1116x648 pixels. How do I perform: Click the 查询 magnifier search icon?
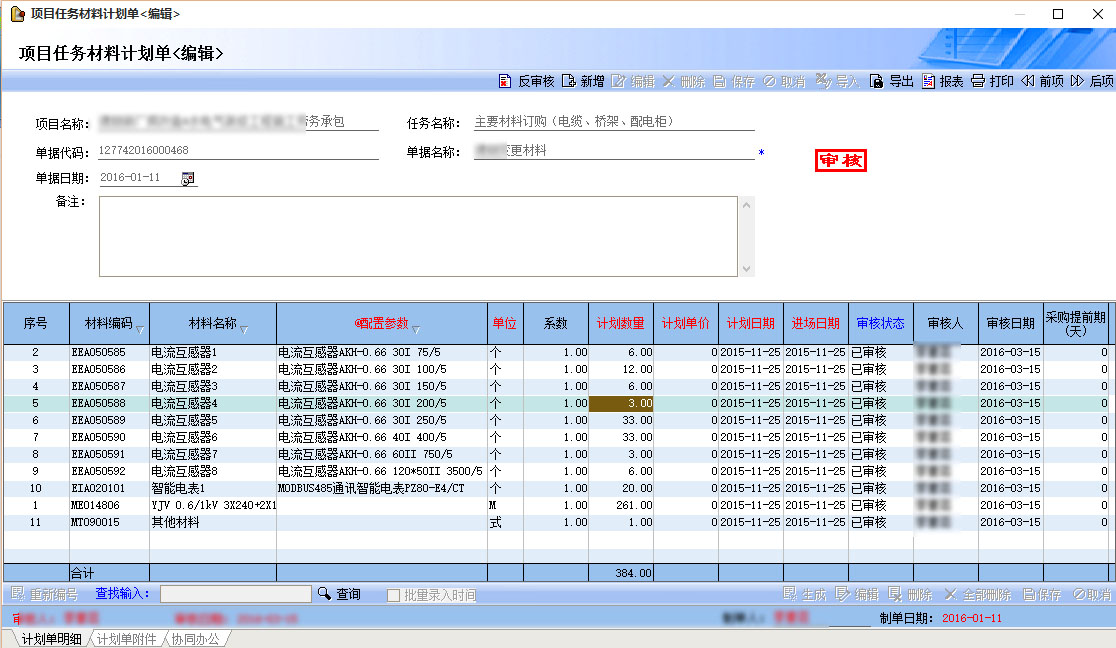tap(324, 594)
